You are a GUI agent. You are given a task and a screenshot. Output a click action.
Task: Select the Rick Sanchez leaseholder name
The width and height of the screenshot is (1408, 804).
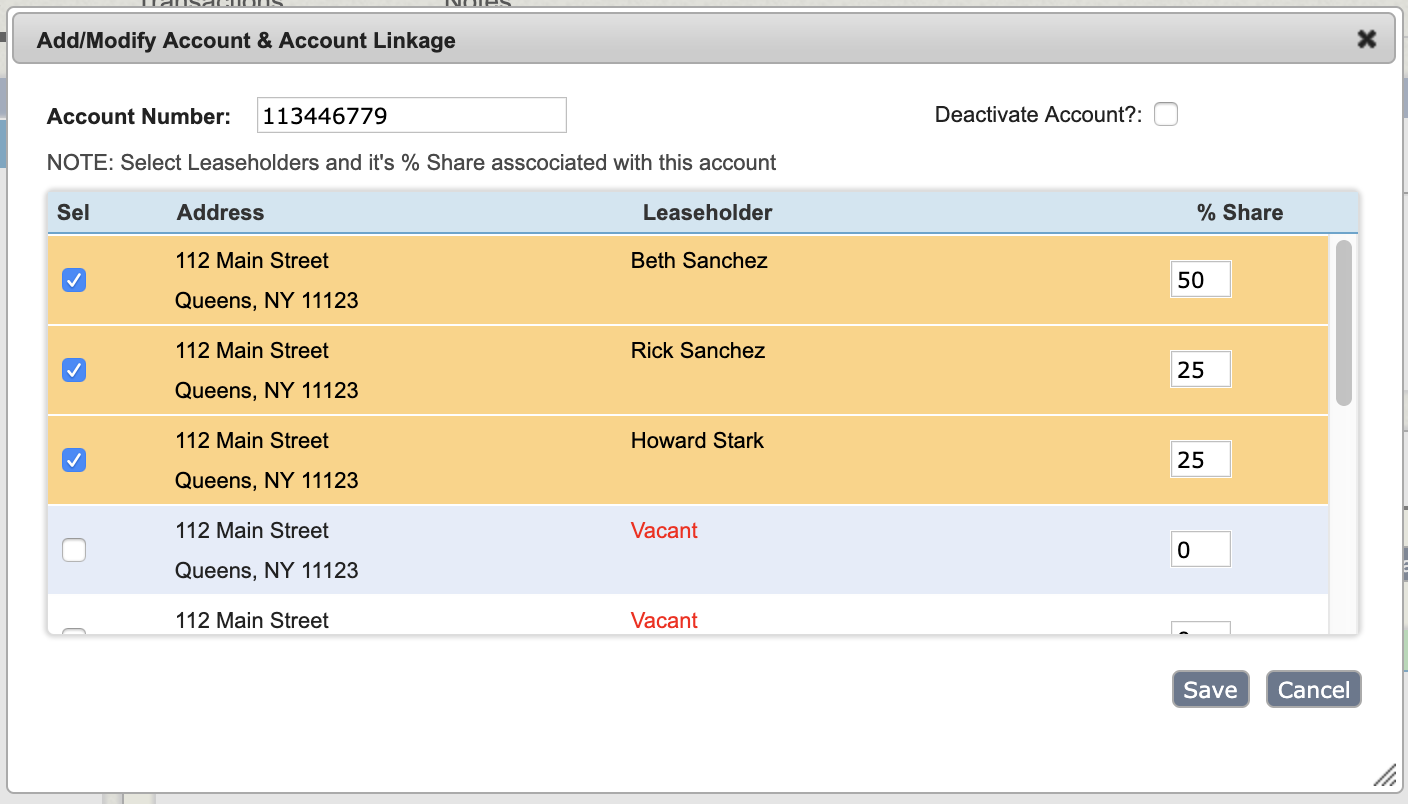pyautogui.click(x=698, y=351)
